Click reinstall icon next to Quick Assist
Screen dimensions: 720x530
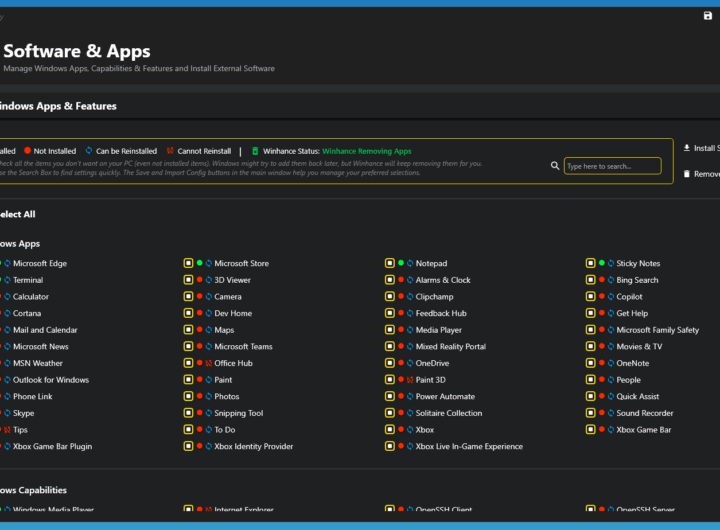coord(611,396)
